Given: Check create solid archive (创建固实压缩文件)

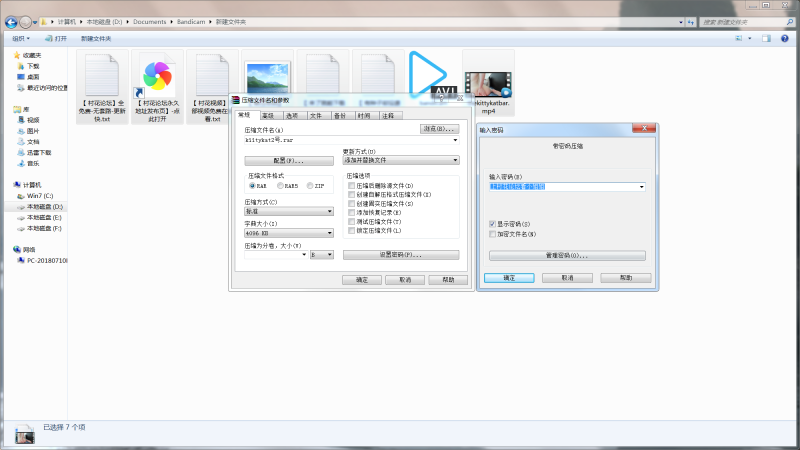Looking at the screenshot, I should click(352, 204).
